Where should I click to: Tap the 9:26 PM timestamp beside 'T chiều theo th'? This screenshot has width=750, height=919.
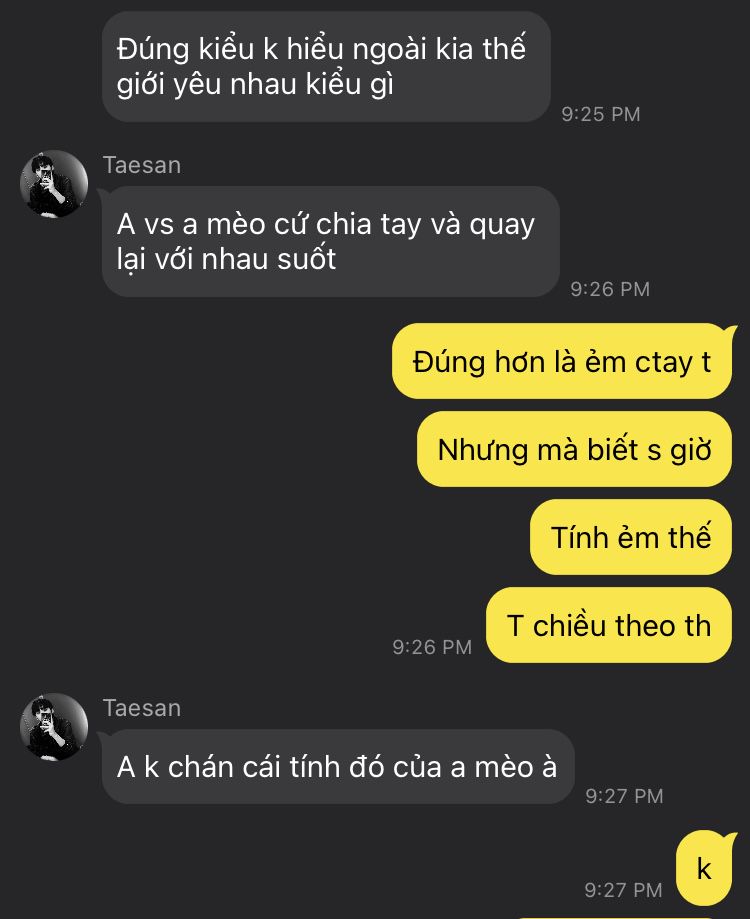[x=432, y=647]
